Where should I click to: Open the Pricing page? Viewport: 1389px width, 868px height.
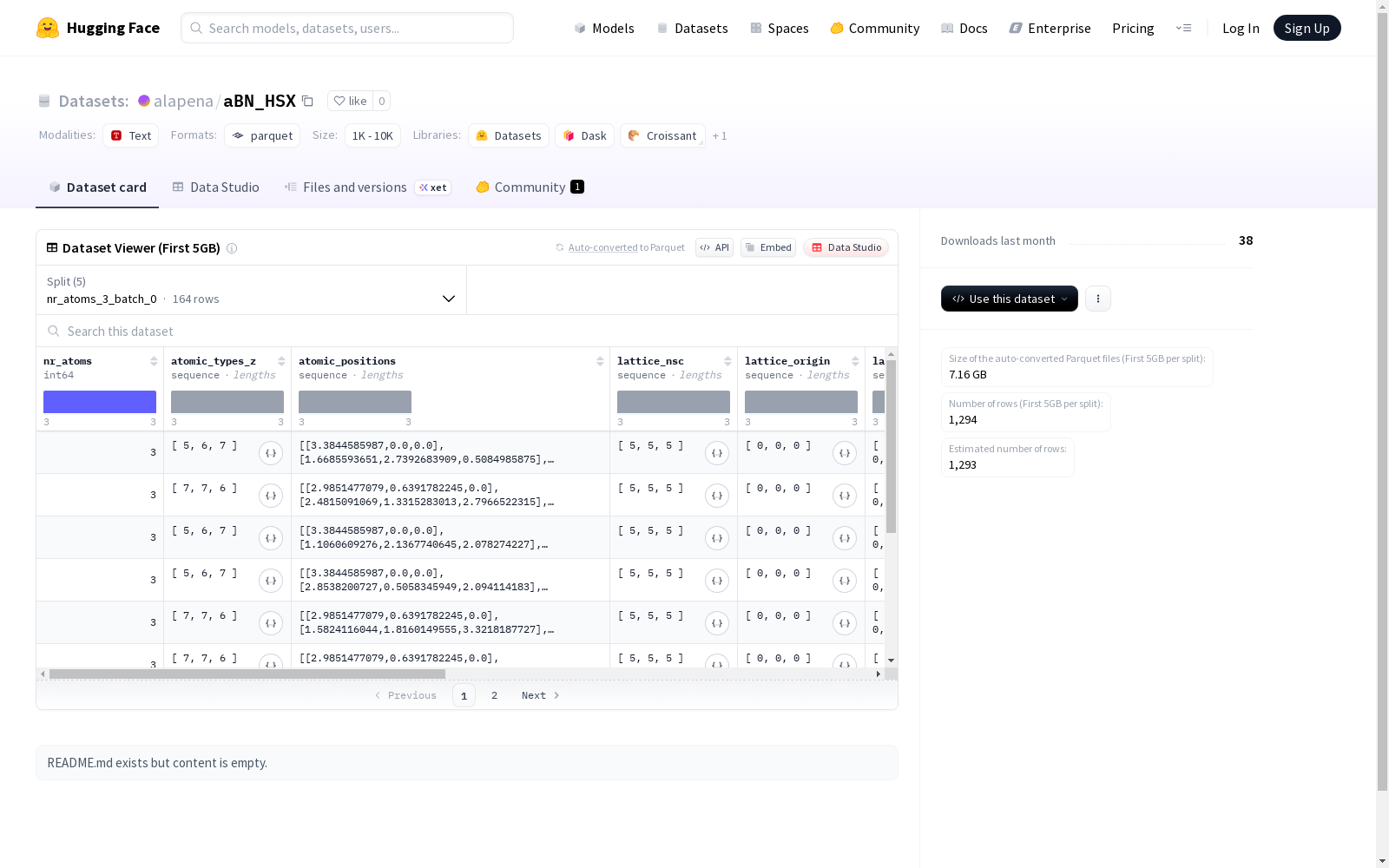tap(1133, 28)
